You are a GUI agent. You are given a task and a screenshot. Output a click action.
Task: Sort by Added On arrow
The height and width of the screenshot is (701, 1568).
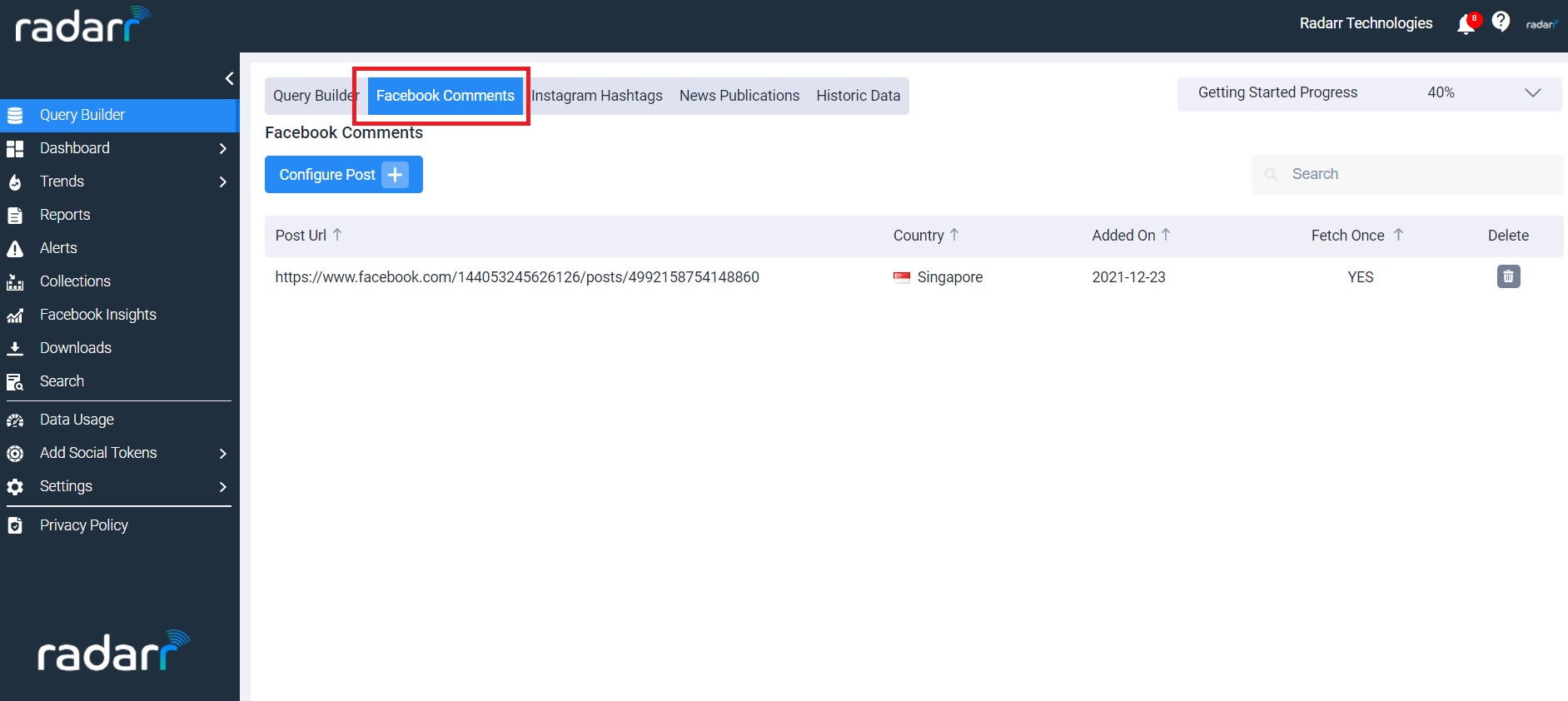1166,235
